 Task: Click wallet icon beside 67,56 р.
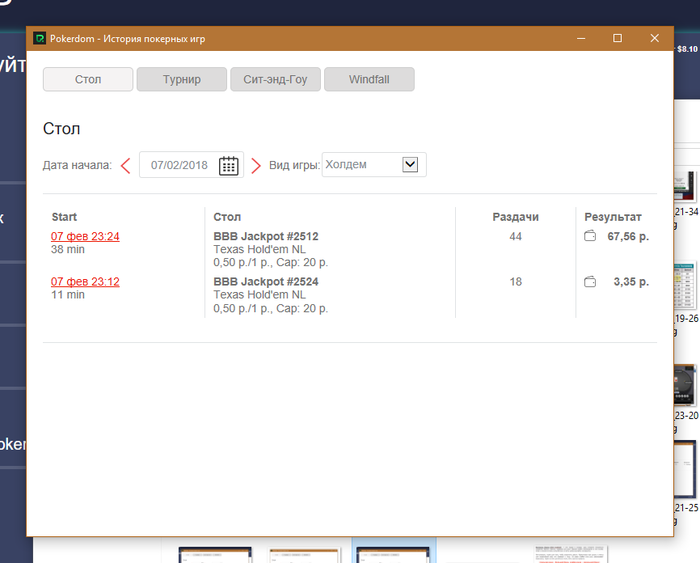coord(590,236)
